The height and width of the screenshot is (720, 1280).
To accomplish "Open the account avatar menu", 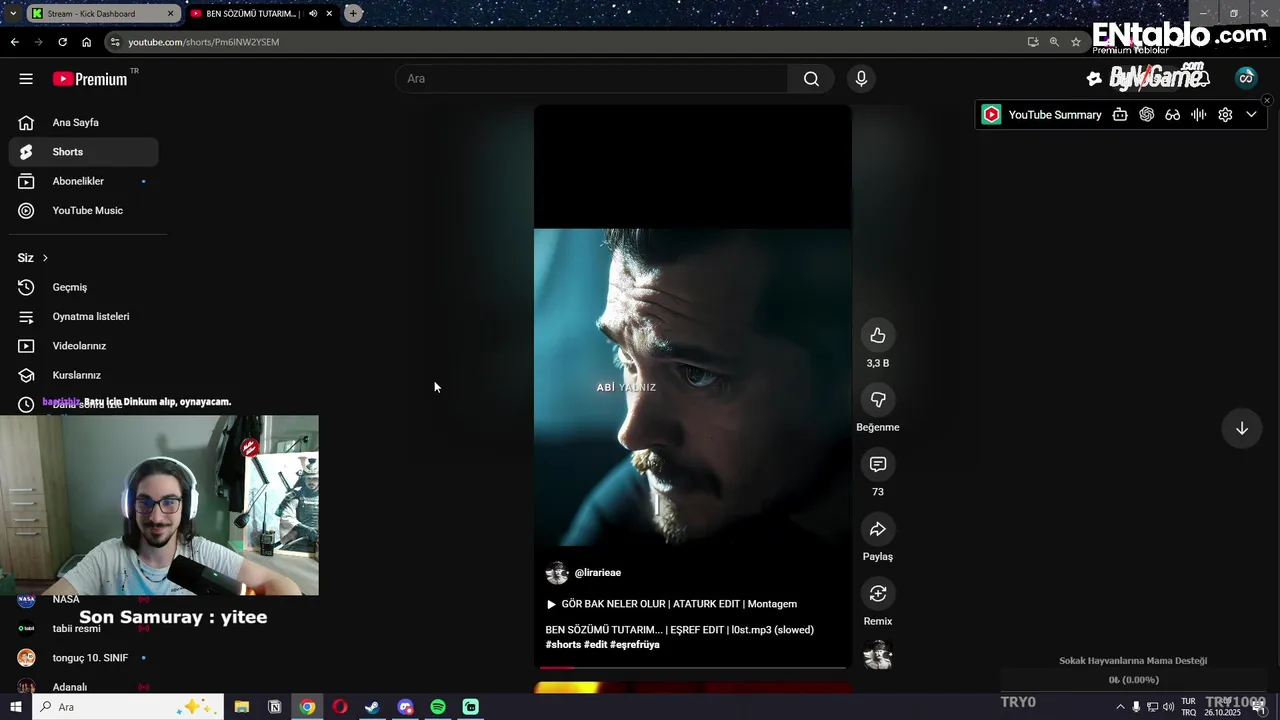I will pyautogui.click(x=1245, y=78).
